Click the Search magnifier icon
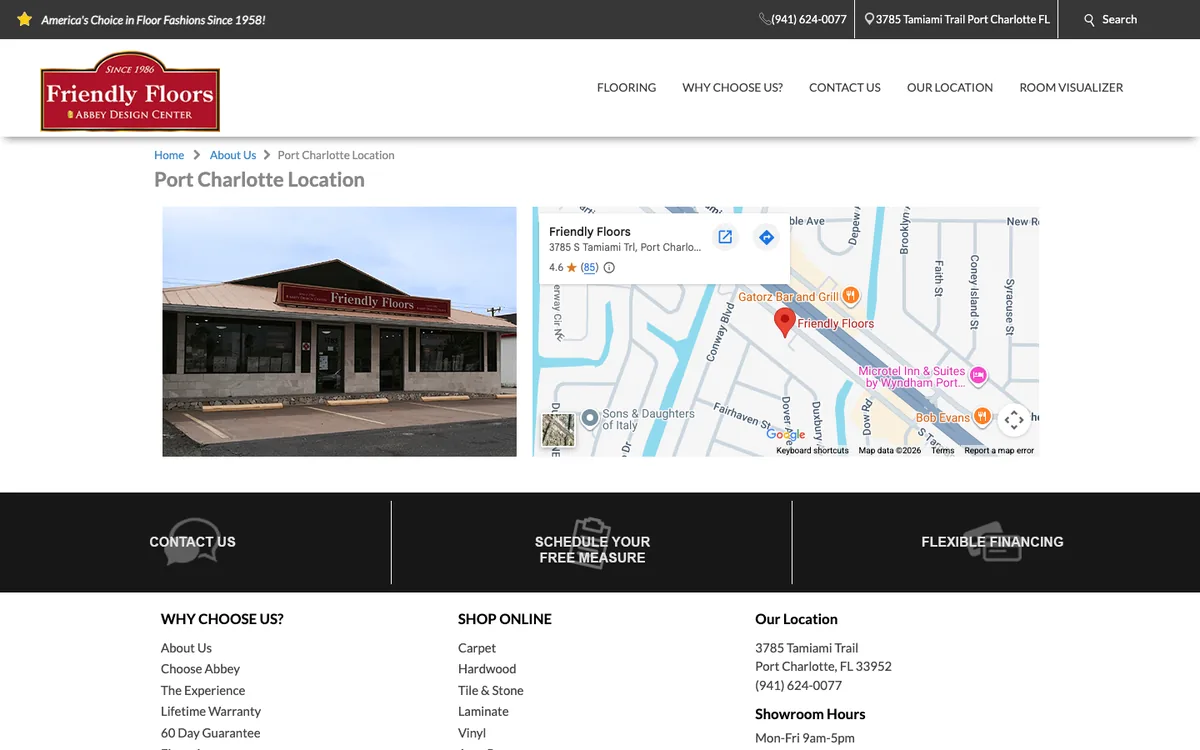 (x=1090, y=20)
